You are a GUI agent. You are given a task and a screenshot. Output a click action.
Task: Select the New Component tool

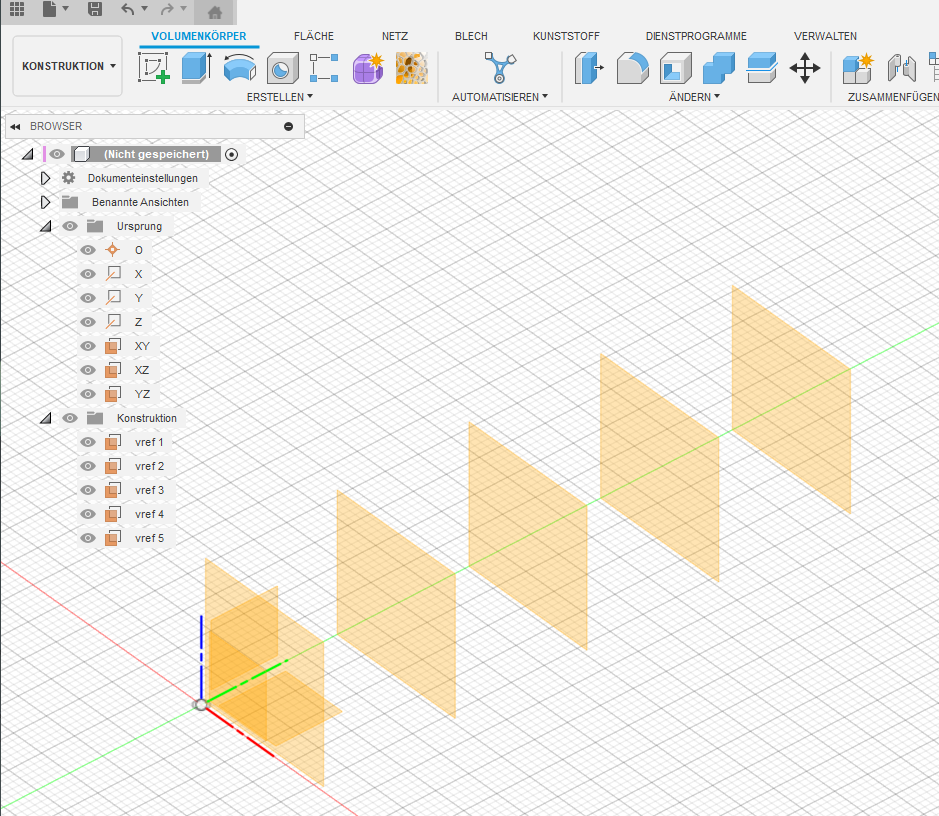[x=858, y=67]
